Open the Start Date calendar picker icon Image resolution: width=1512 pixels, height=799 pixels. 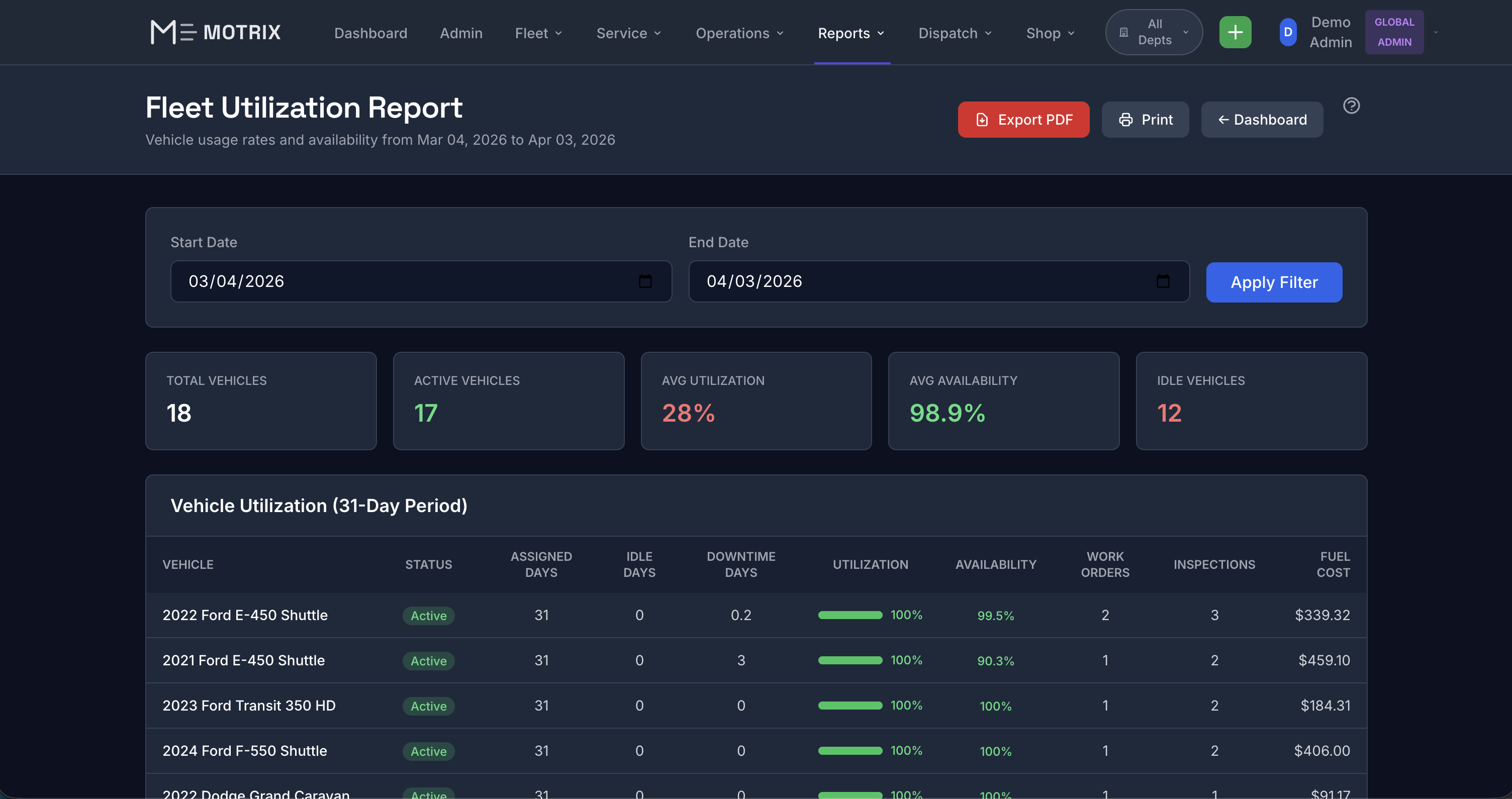(x=645, y=281)
